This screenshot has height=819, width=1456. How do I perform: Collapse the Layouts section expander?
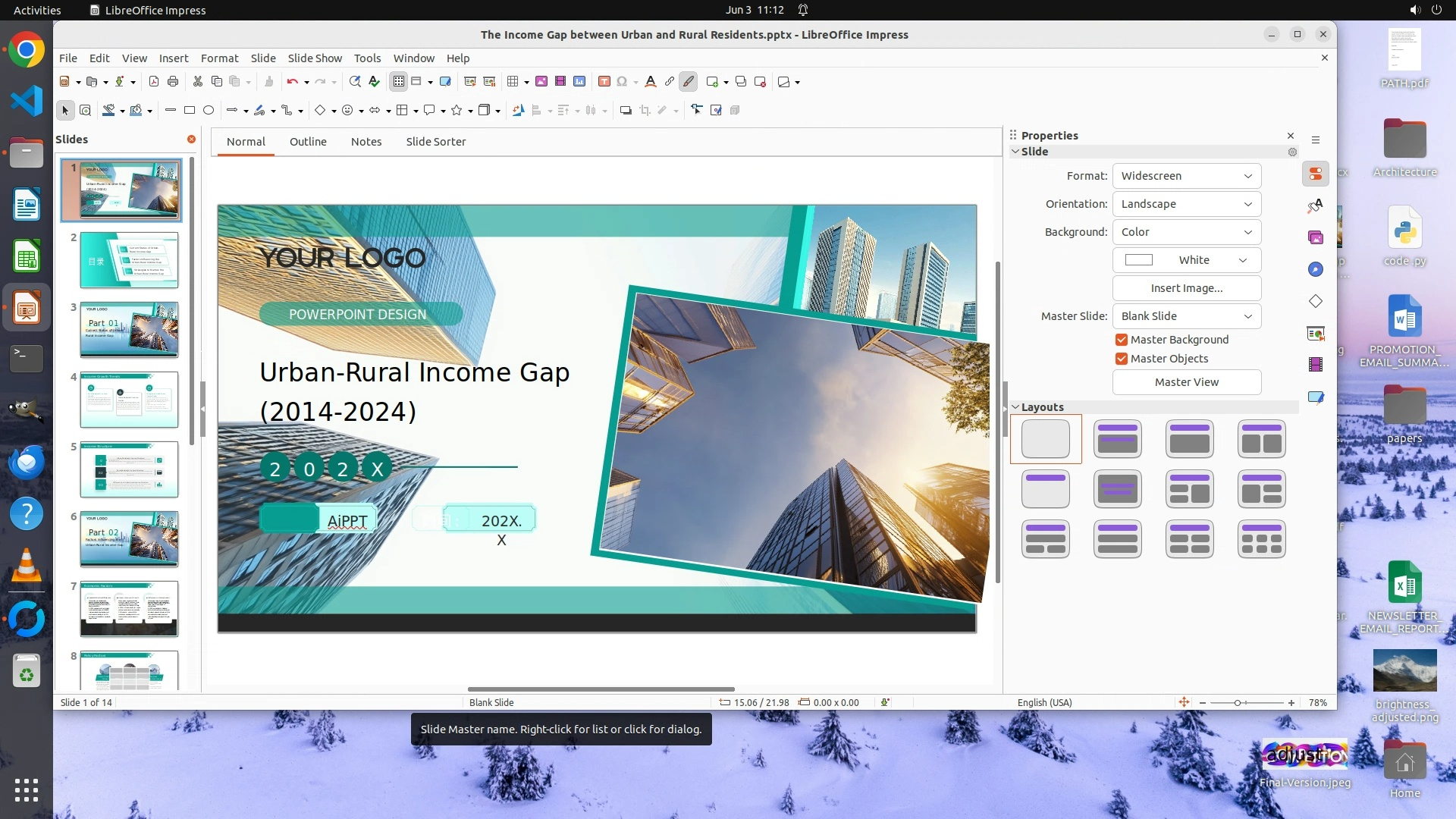coord(1015,407)
